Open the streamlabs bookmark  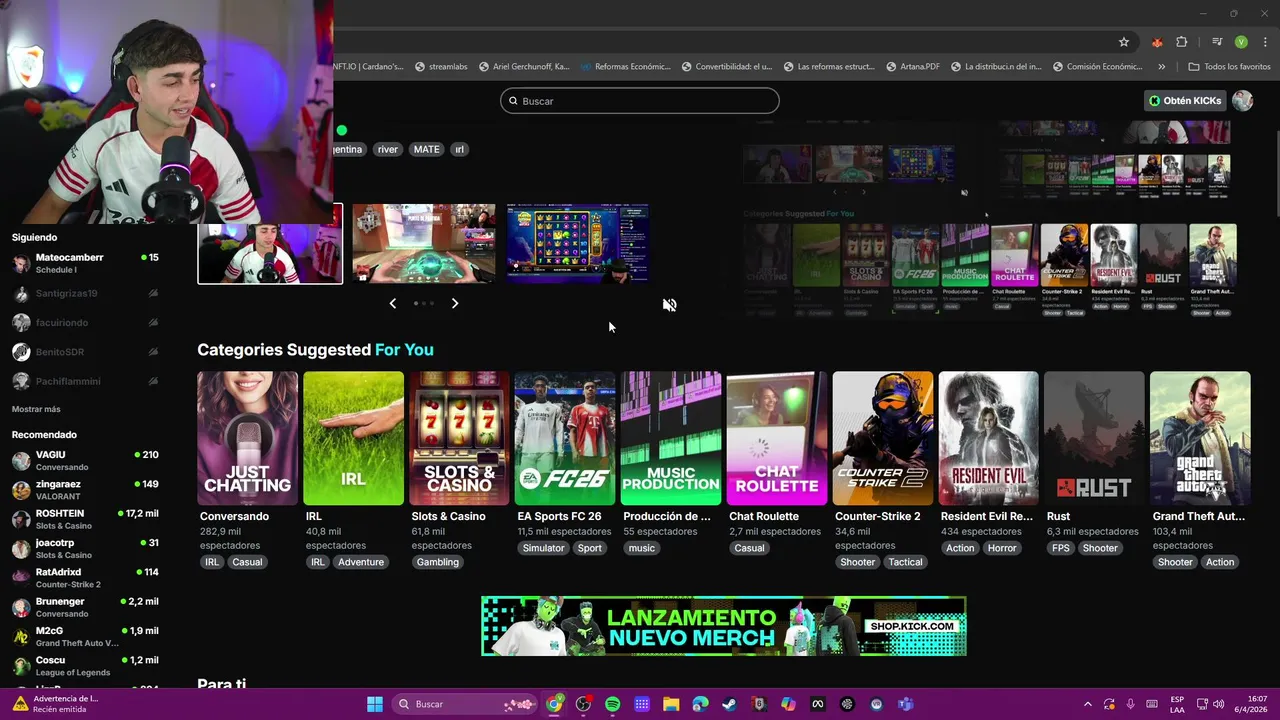coord(440,67)
